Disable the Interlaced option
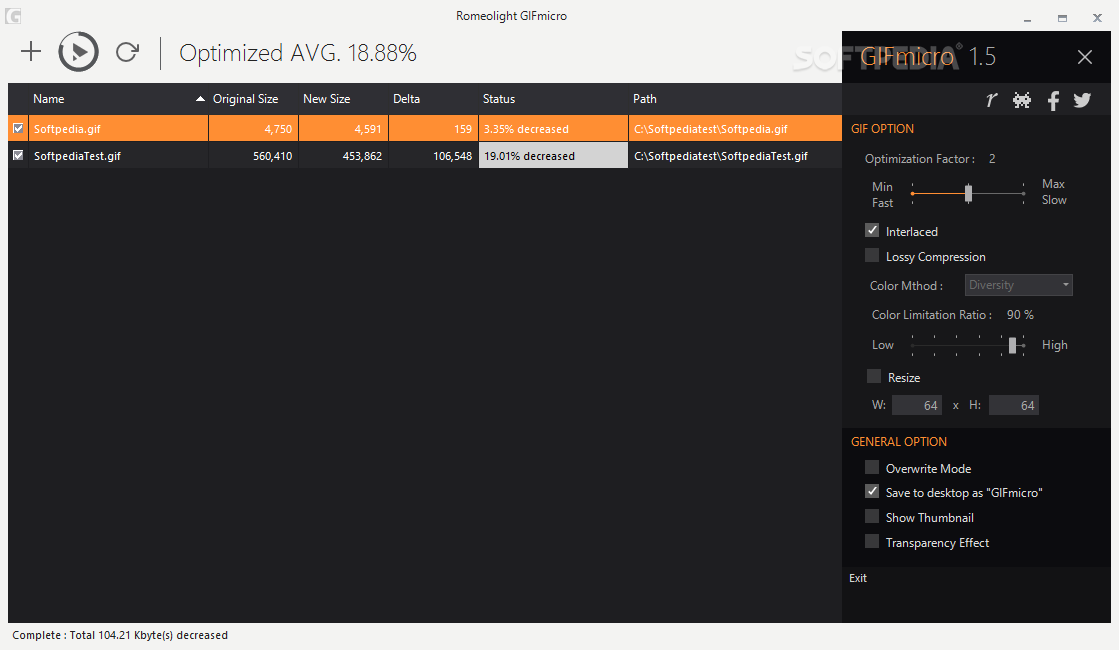Viewport: 1119px width, 650px height. (x=872, y=230)
